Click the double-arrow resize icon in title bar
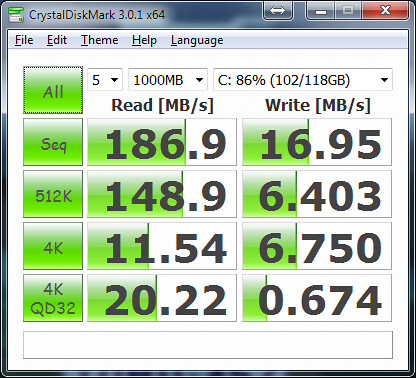416x378 pixels. (x=278, y=10)
